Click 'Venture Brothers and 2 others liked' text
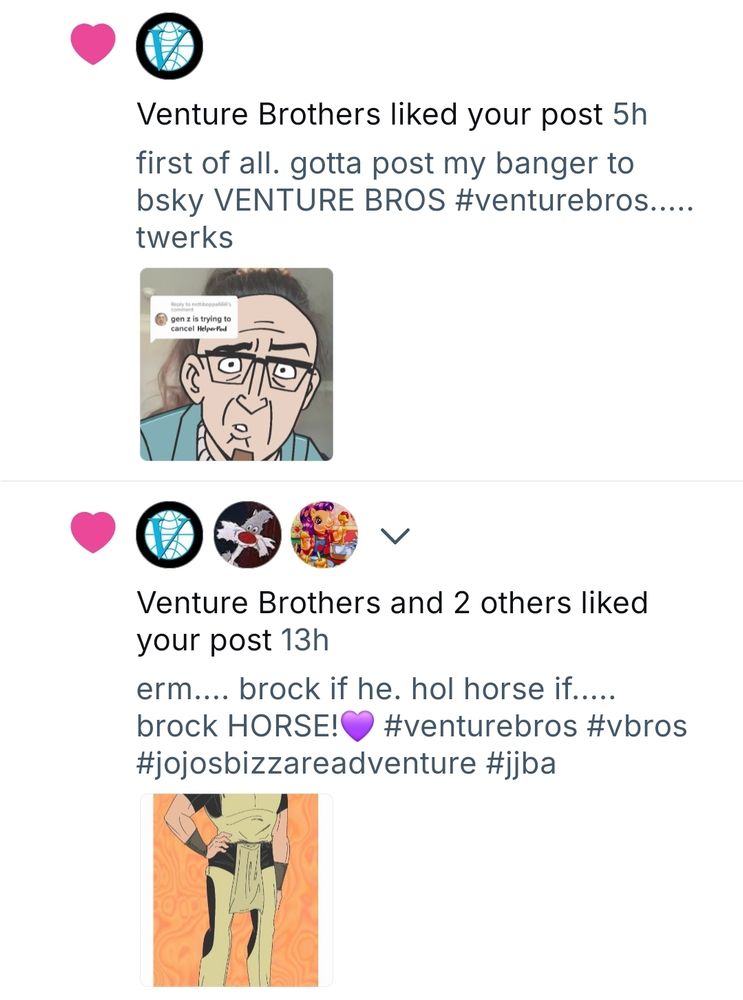 coord(392,603)
